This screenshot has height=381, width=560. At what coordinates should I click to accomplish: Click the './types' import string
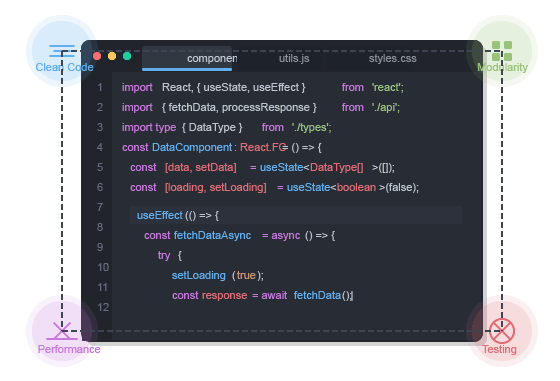[311, 127]
